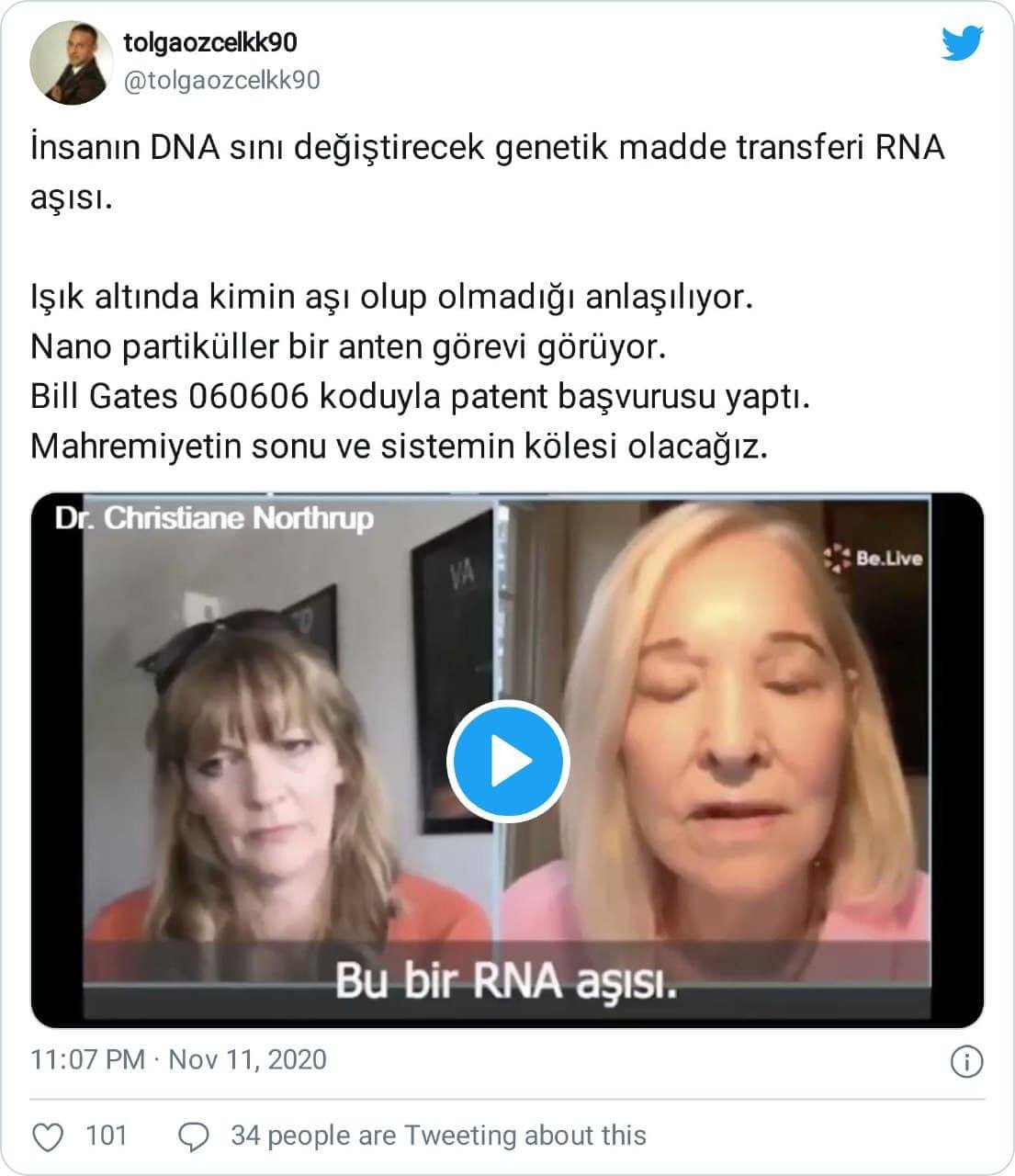Click the Bill Gates 060606 text line
1015x1176 pixels.
click(x=421, y=397)
